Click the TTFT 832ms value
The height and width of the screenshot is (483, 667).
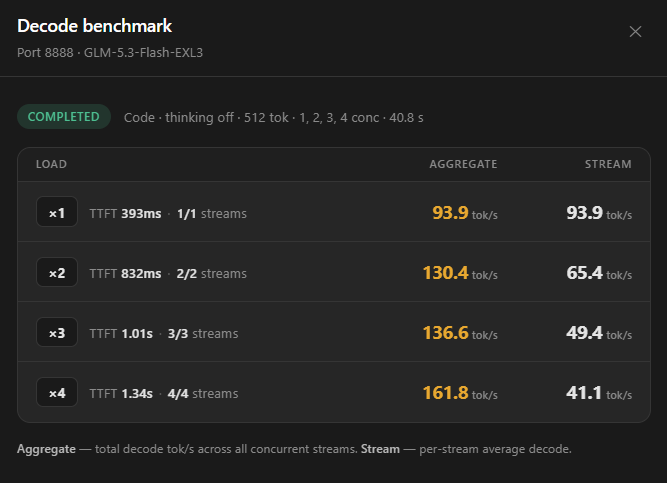[125, 274]
